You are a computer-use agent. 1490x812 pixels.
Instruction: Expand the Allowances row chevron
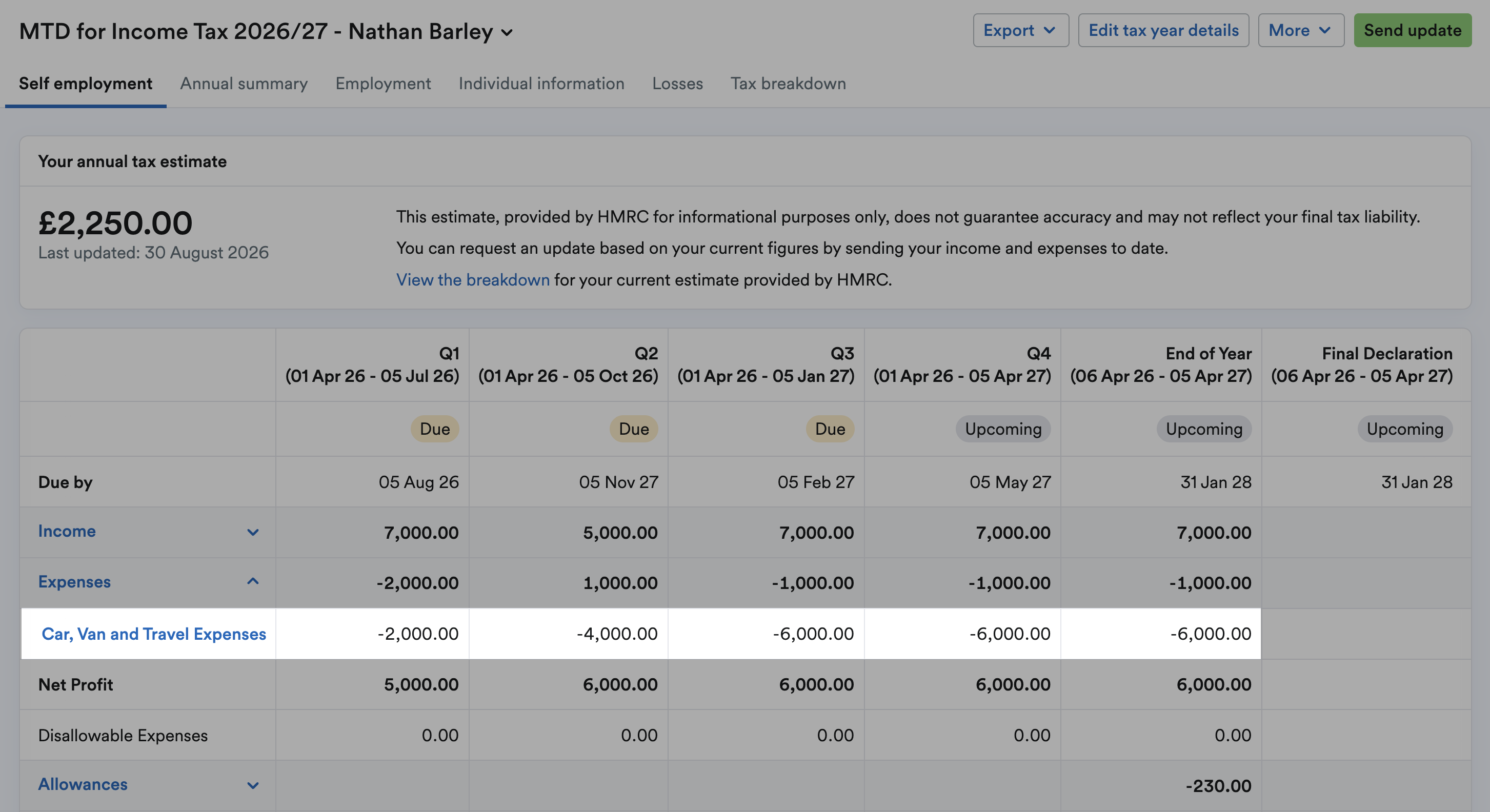pyautogui.click(x=253, y=785)
